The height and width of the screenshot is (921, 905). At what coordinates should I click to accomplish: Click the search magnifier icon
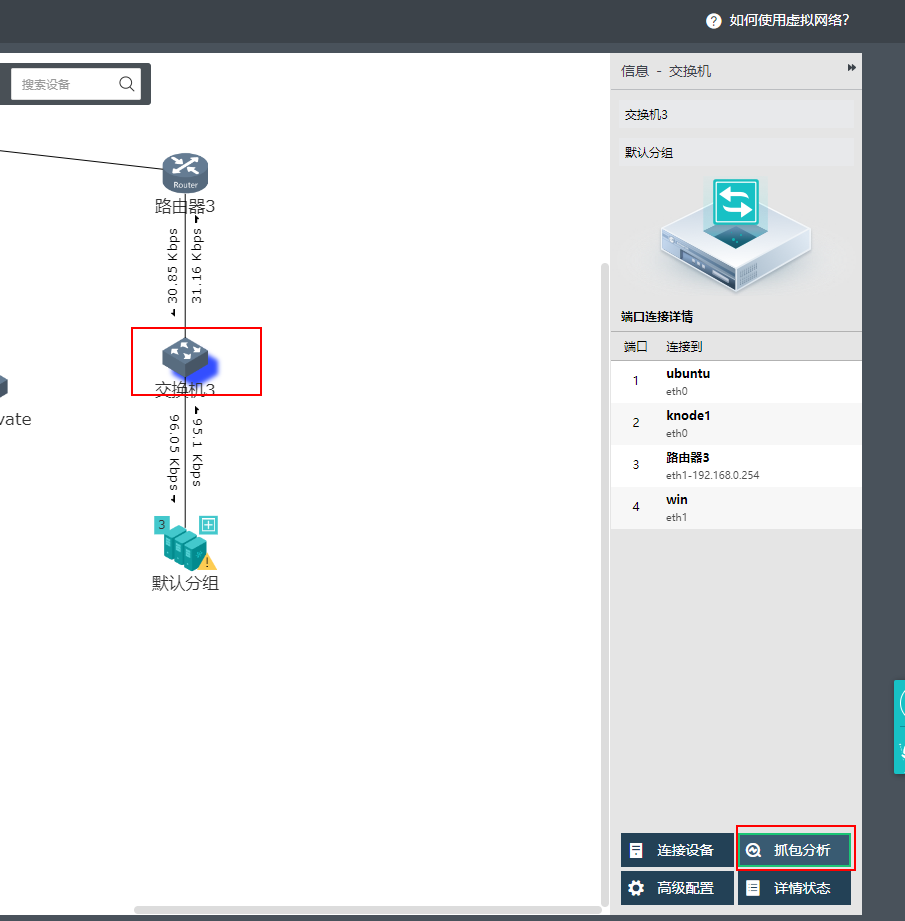coord(127,84)
